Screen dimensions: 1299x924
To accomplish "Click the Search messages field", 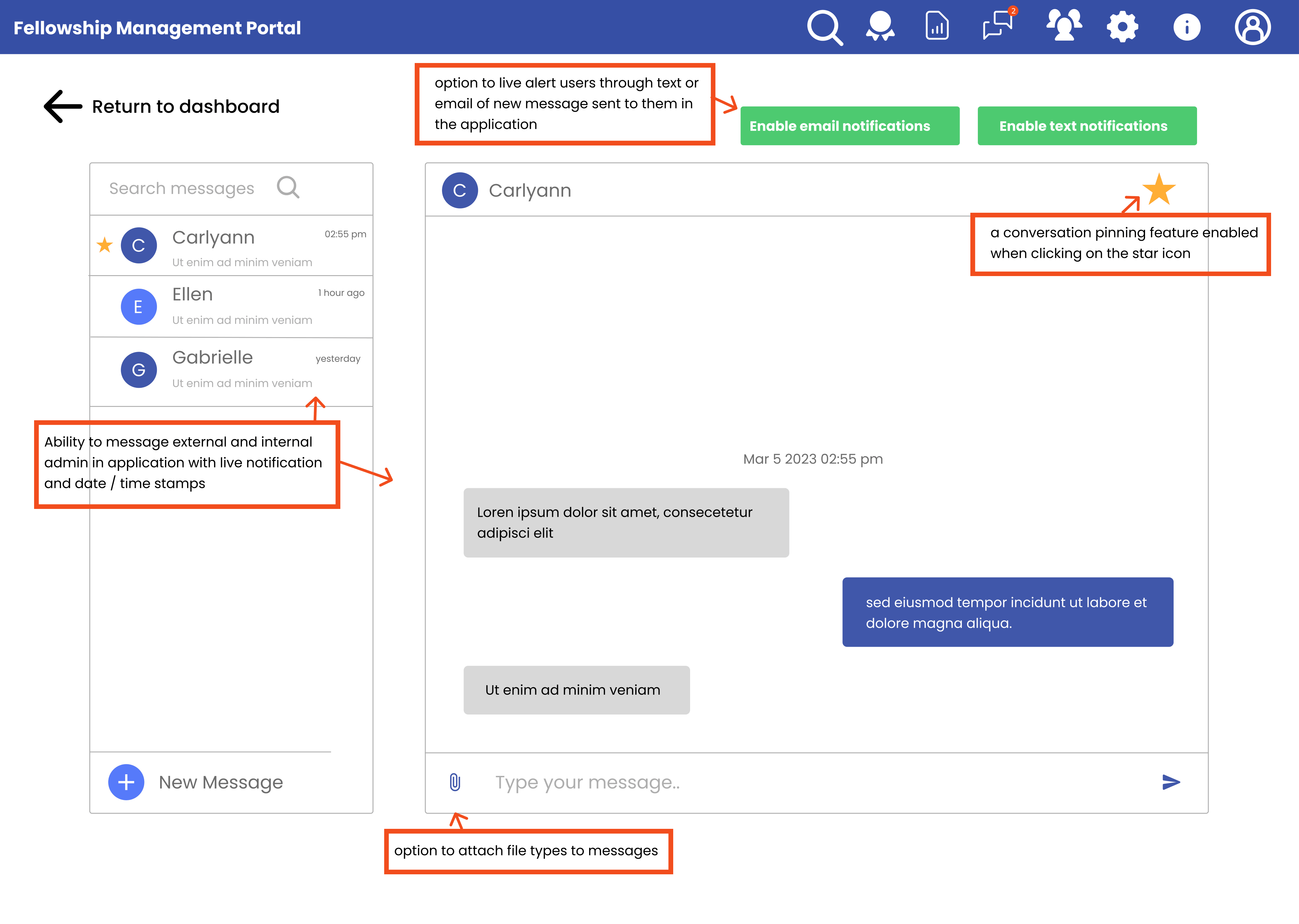I will (x=182, y=188).
